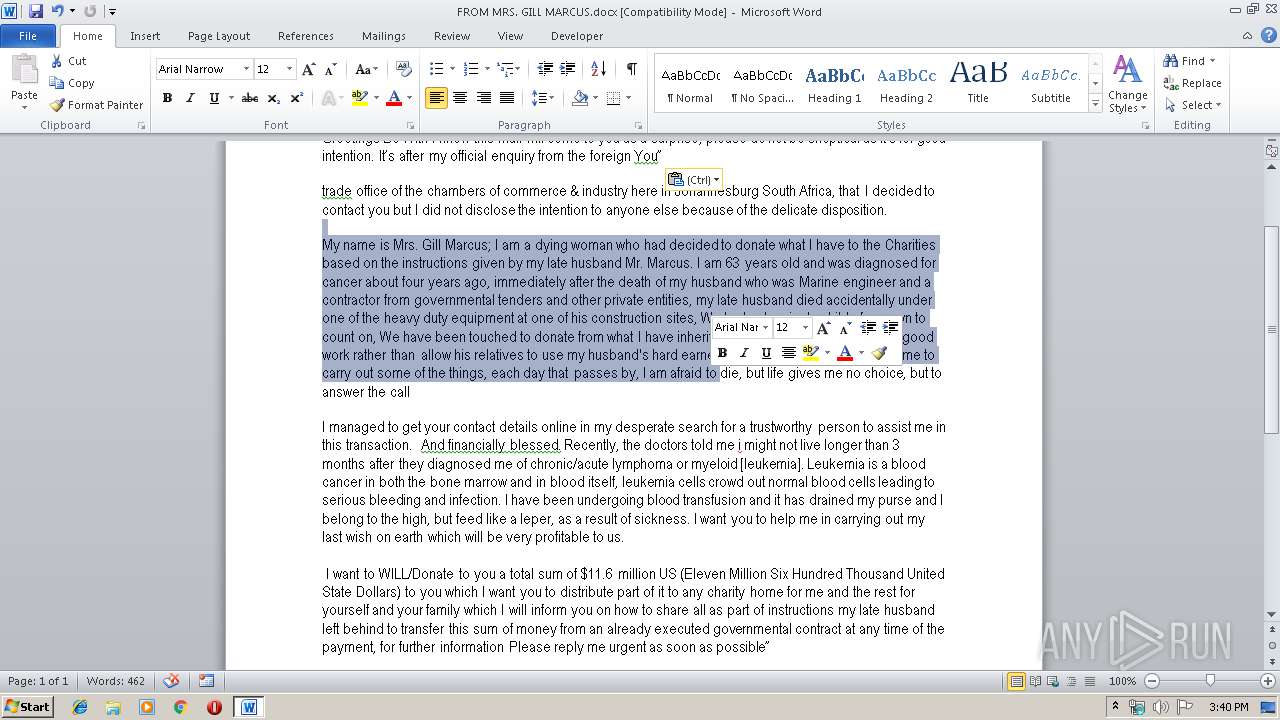The width and height of the screenshot is (1280, 720).
Task: Toggle Underline in the ribbon
Action: click(214, 98)
